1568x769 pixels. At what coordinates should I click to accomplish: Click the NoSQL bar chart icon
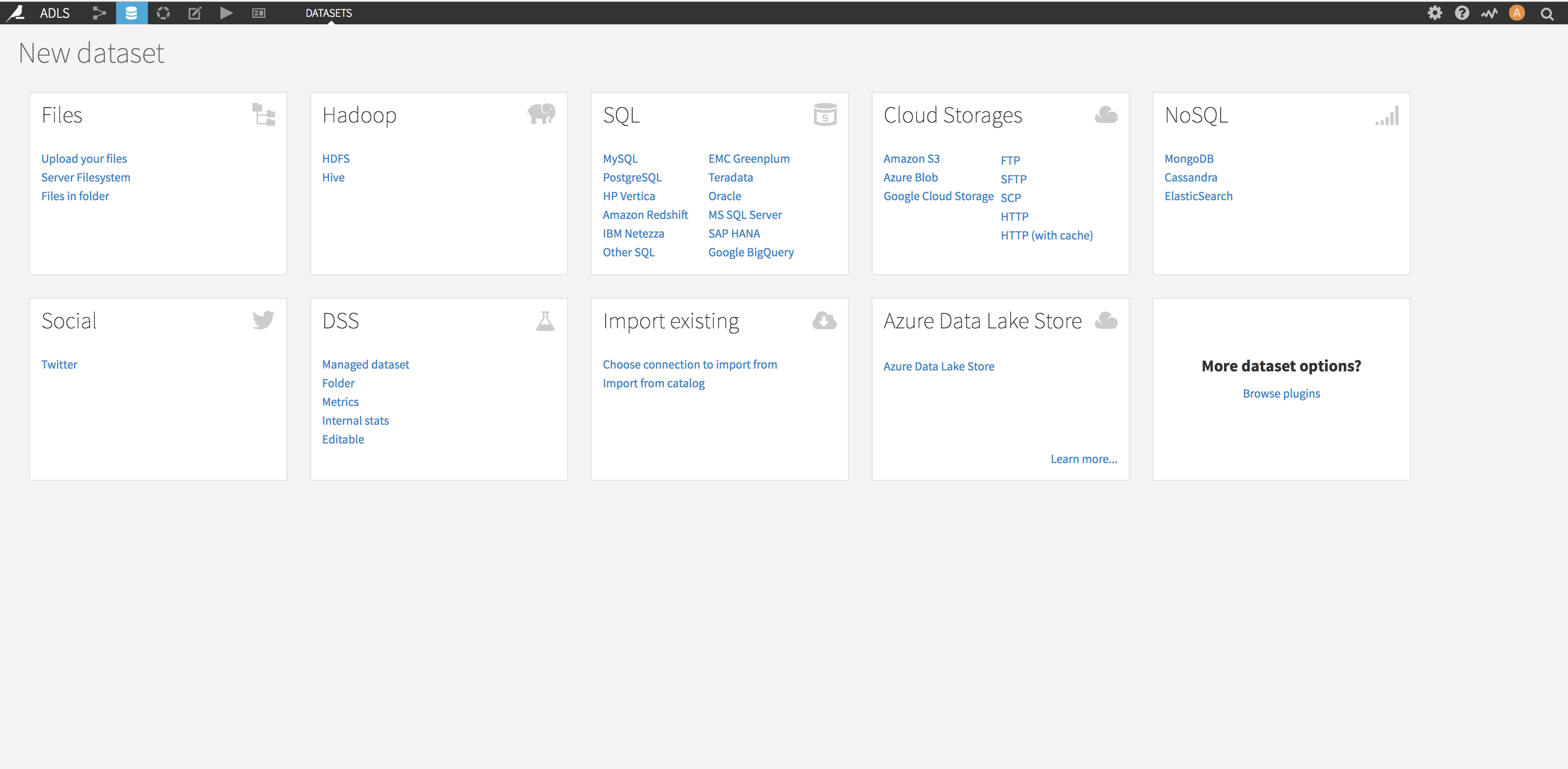pyautogui.click(x=1386, y=116)
